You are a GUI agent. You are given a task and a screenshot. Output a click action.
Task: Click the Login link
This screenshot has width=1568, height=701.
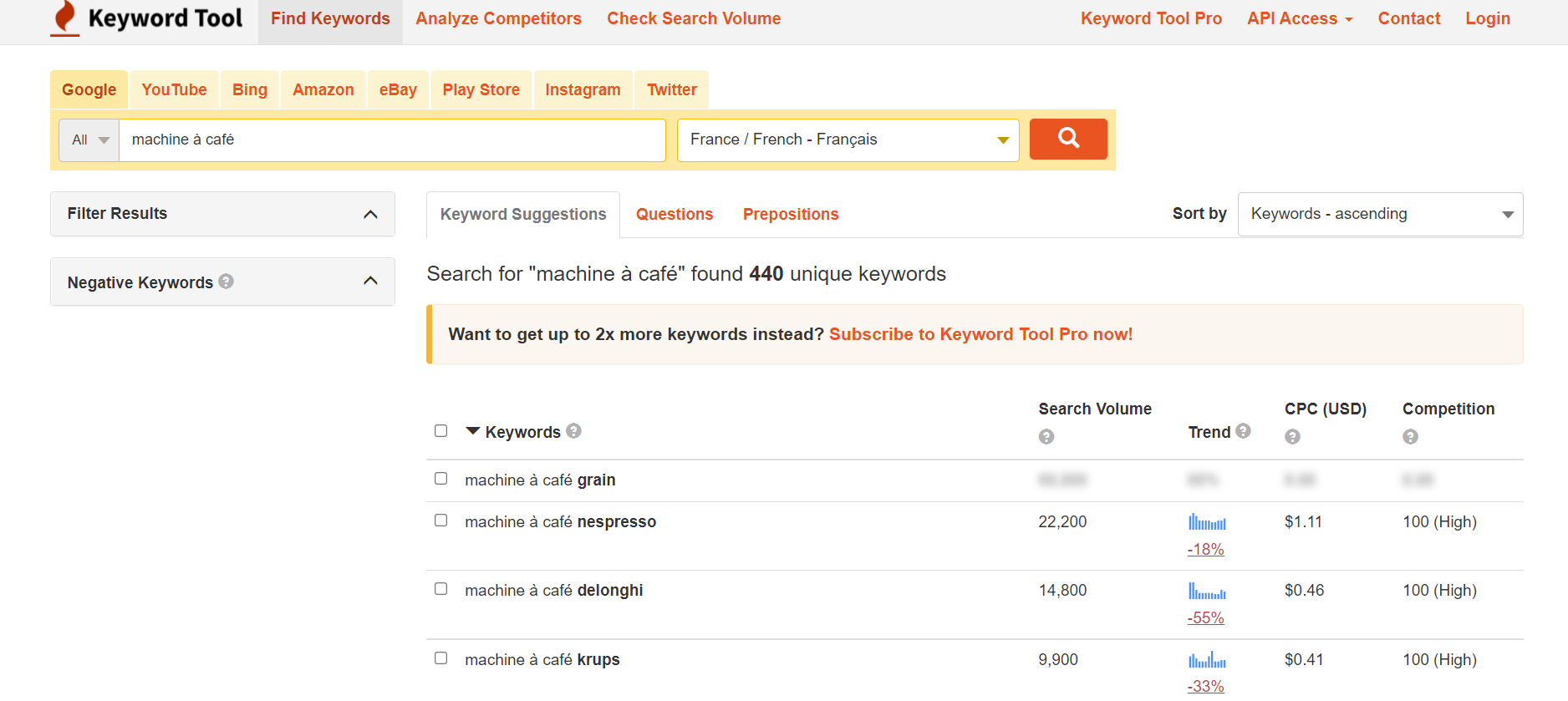[x=1487, y=18]
